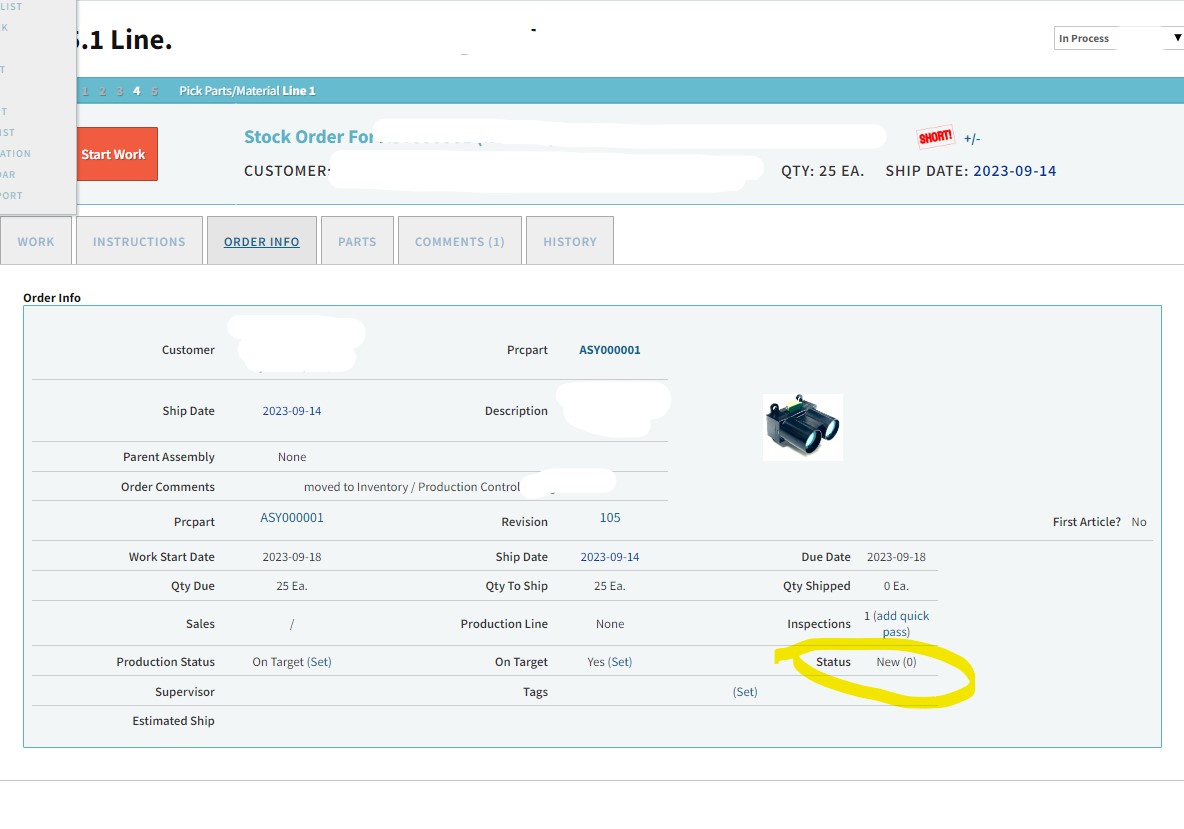
Task: Click Revision 105 link
Action: point(610,517)
